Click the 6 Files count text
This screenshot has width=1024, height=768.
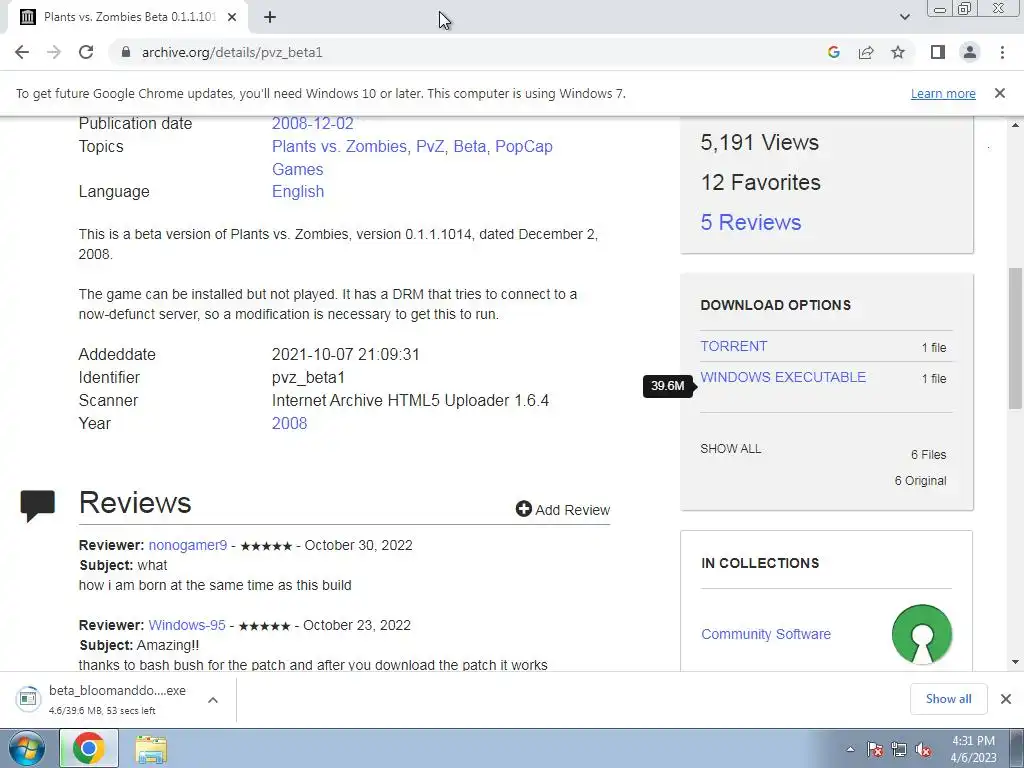point(928,455)
